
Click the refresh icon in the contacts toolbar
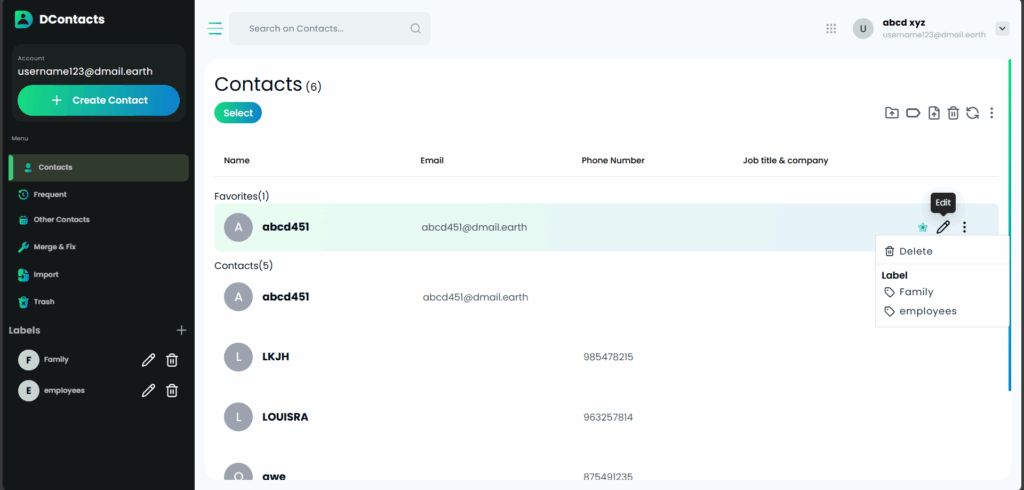click(972, 113)
